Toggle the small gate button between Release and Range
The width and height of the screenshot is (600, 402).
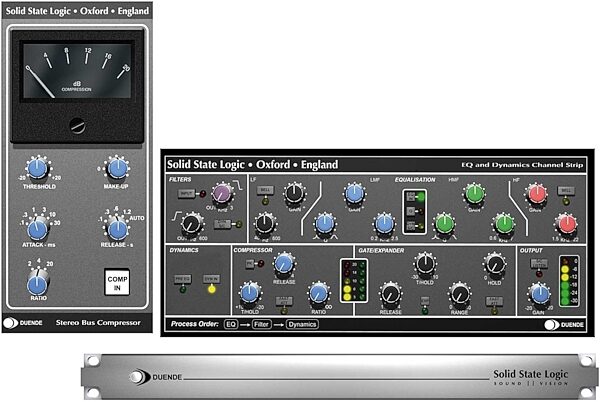[425, 301]
